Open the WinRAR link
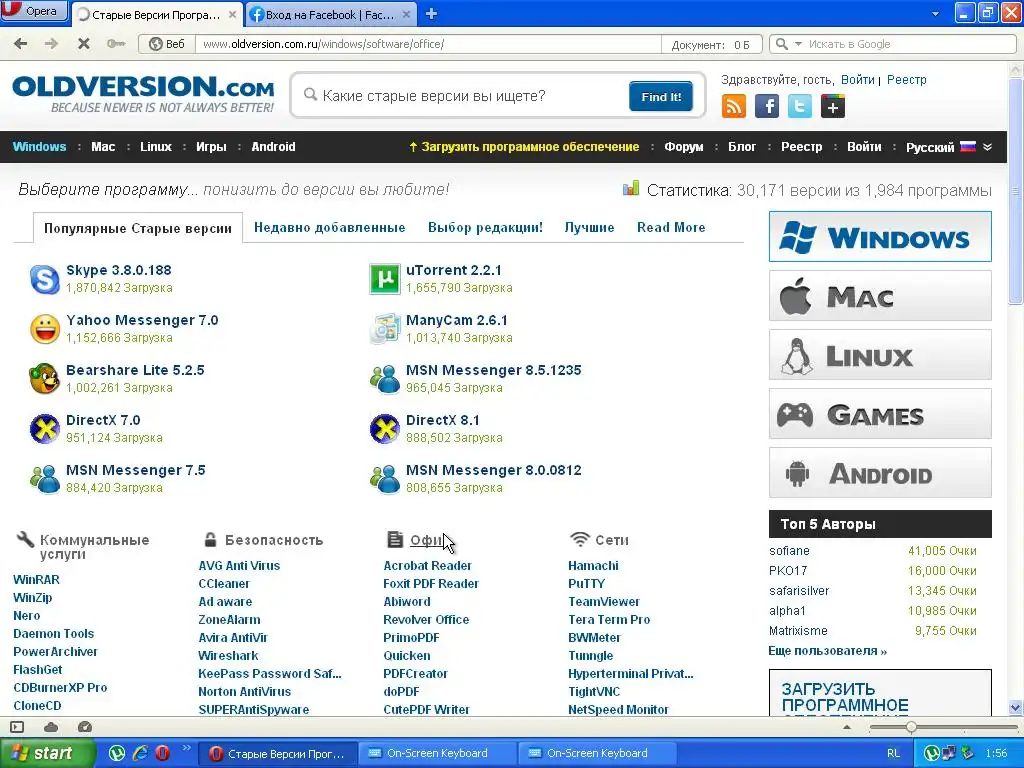This screenshot has width=1024, height=768. point(37,579)
